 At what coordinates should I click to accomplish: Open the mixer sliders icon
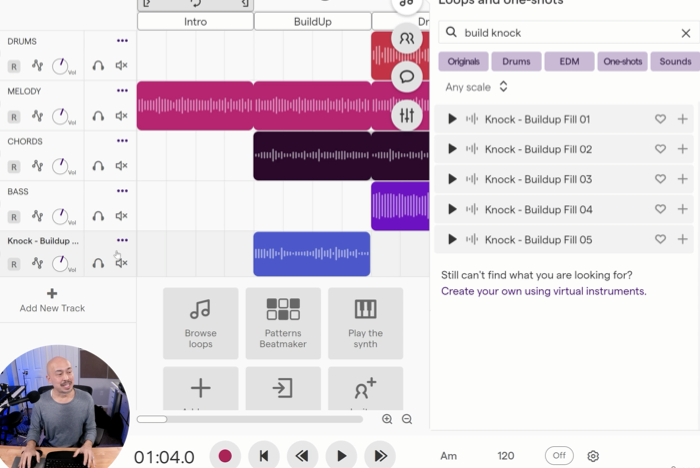pos(407,115)
